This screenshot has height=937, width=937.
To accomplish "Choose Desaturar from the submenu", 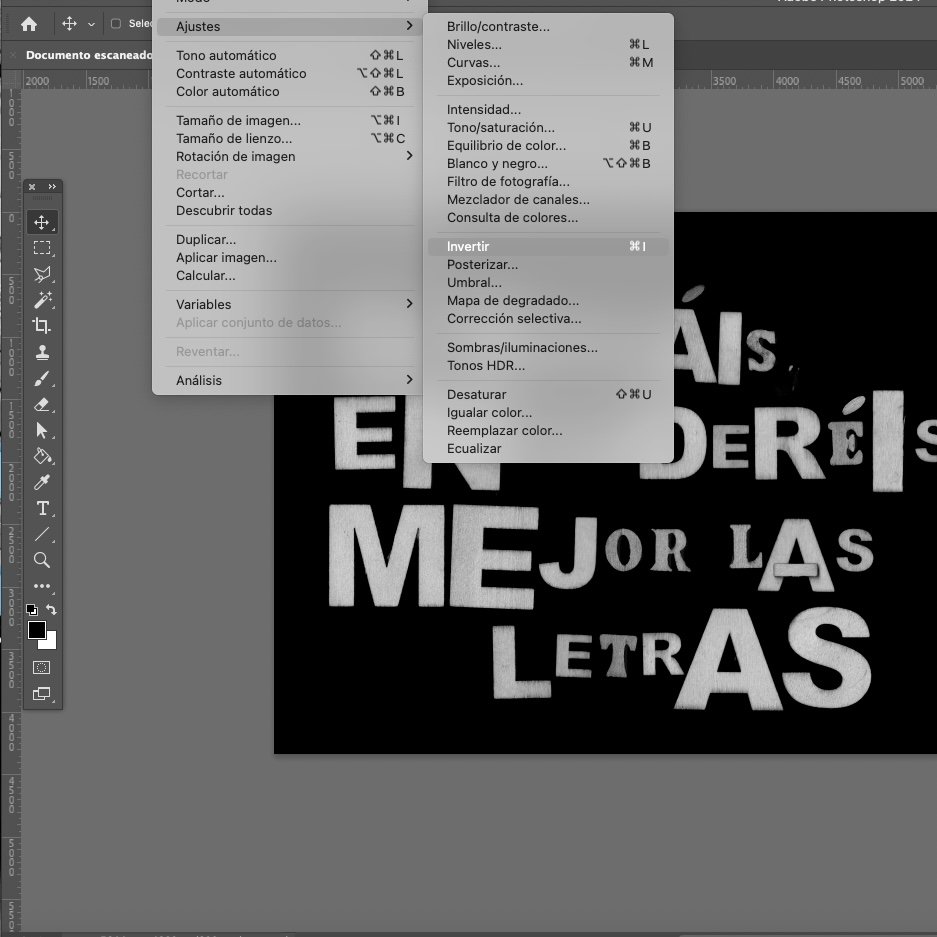I will click(548, 394).
